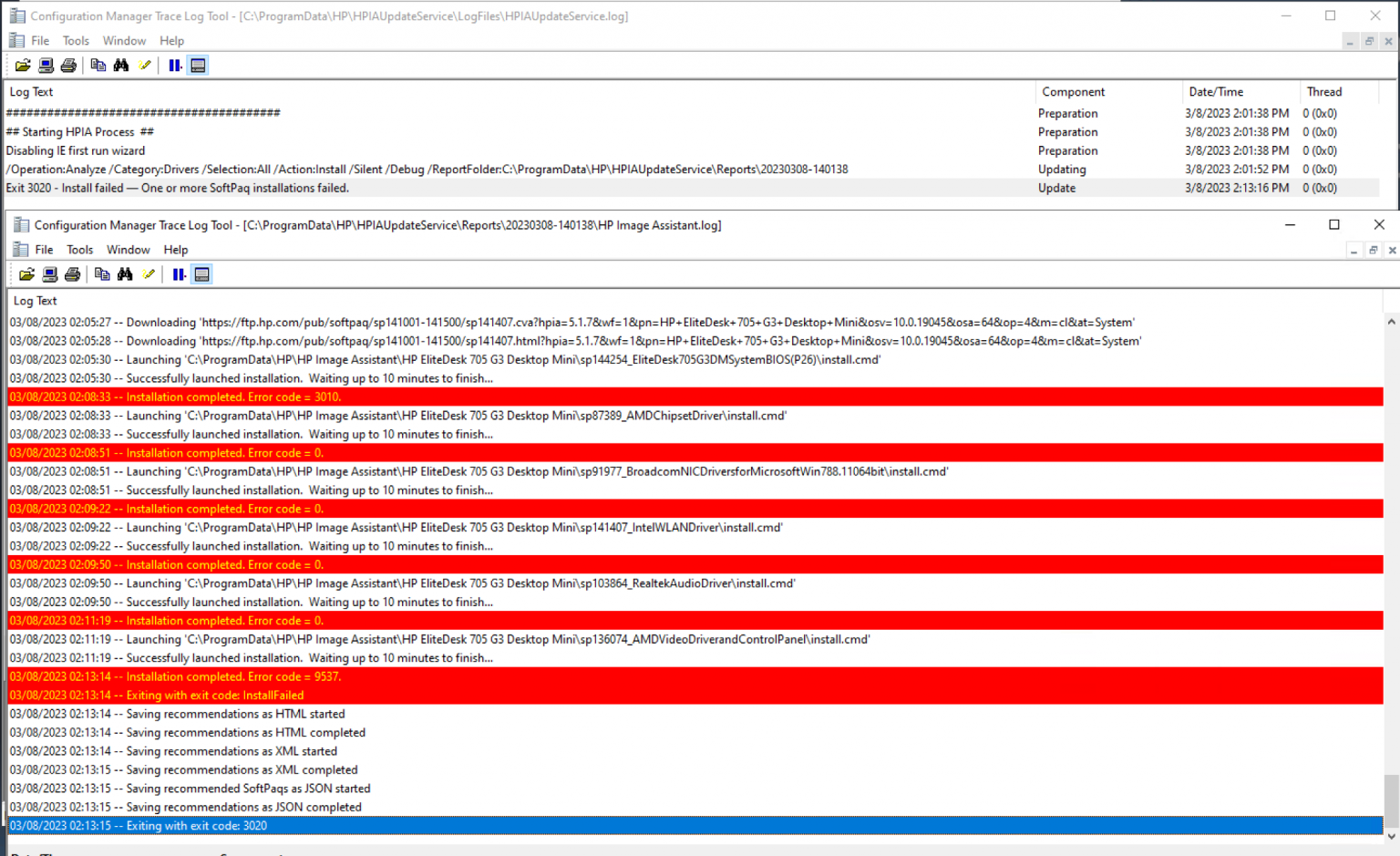Viewport: 1400px width, 856px height.
Task: Toggle the detail view in the bottom toolbar
Action: click(201, 273)
